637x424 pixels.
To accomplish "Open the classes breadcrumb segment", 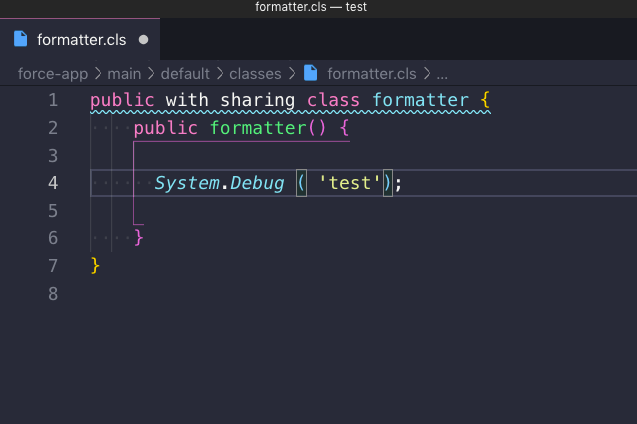I will [x=255, y=74].
